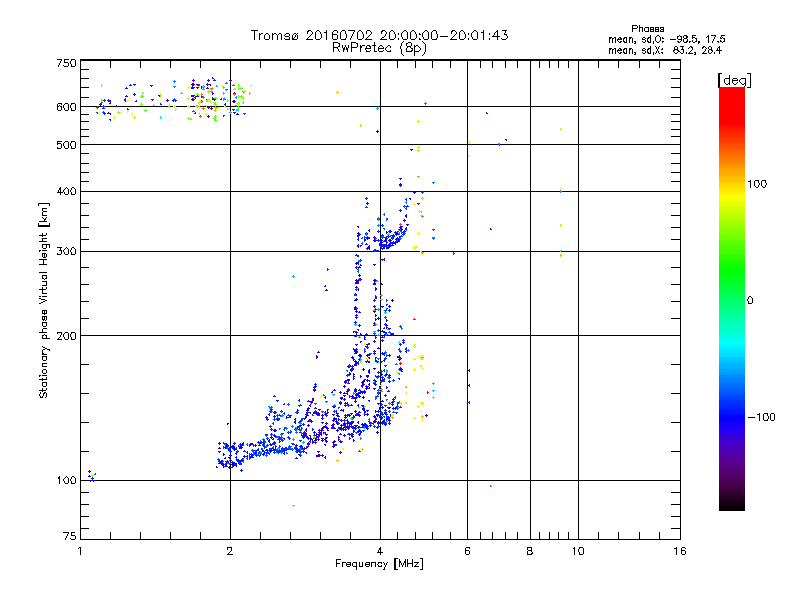Screen dimensions: 800x600
Task: Click the x-axis tick label "2"
Action: pyautogui.click(x=230, y=551)
